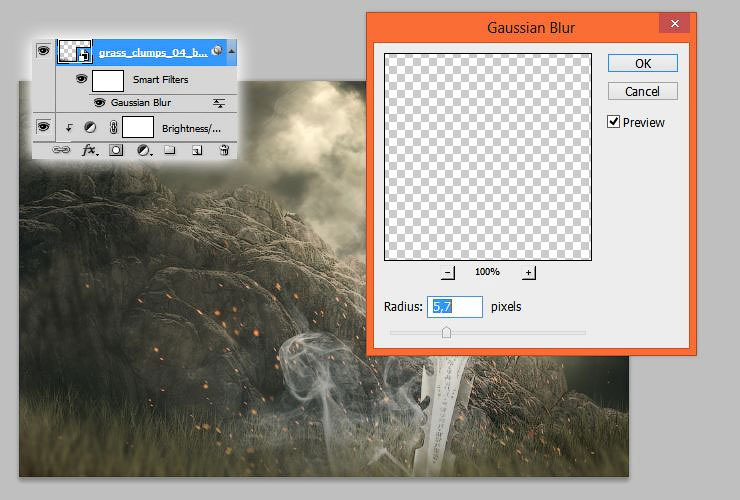Click the clipping mask arrow on Brightness layer
This screenshot has width=740, height=500.
click(69, 127)
